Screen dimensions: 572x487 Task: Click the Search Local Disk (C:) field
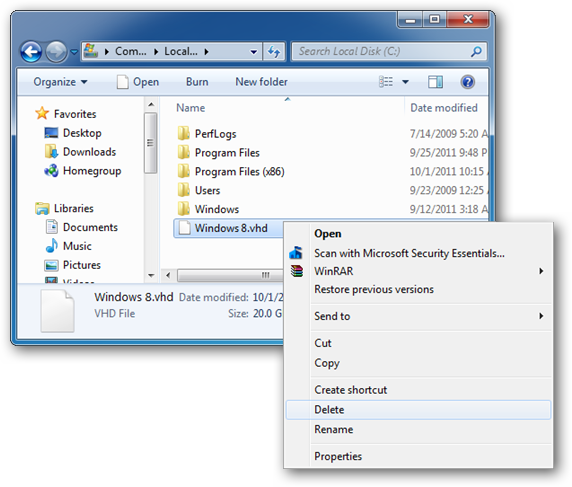tap(389, 51)
